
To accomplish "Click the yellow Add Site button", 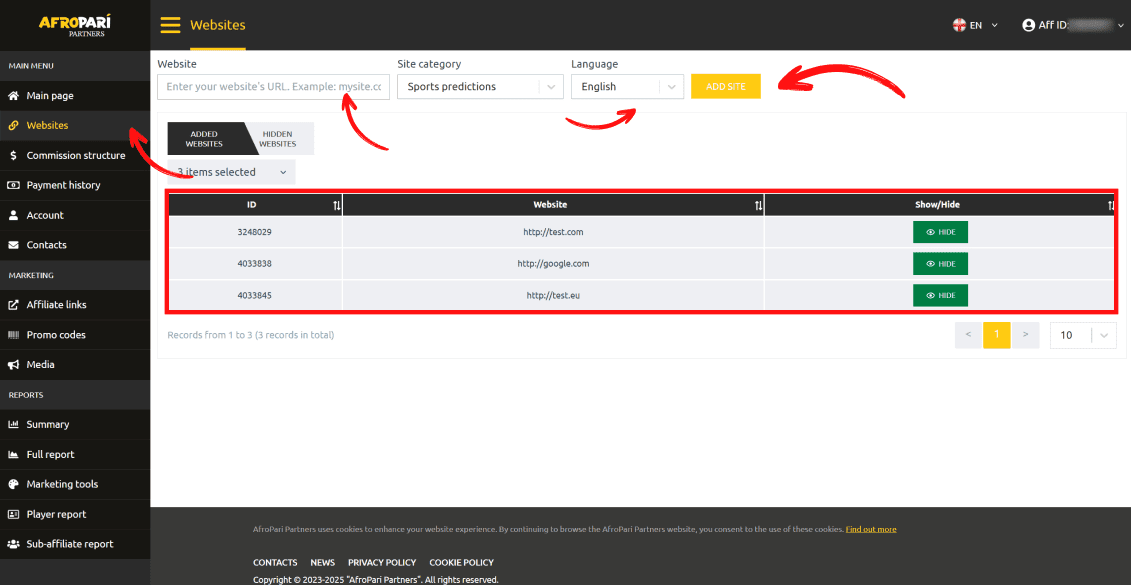I will click(725, 87).
